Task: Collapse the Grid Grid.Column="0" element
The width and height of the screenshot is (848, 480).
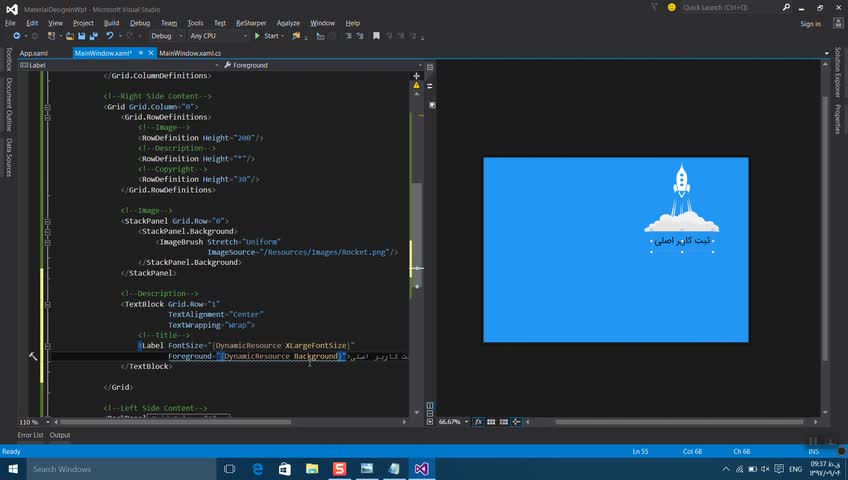Action: coord(48,107)
